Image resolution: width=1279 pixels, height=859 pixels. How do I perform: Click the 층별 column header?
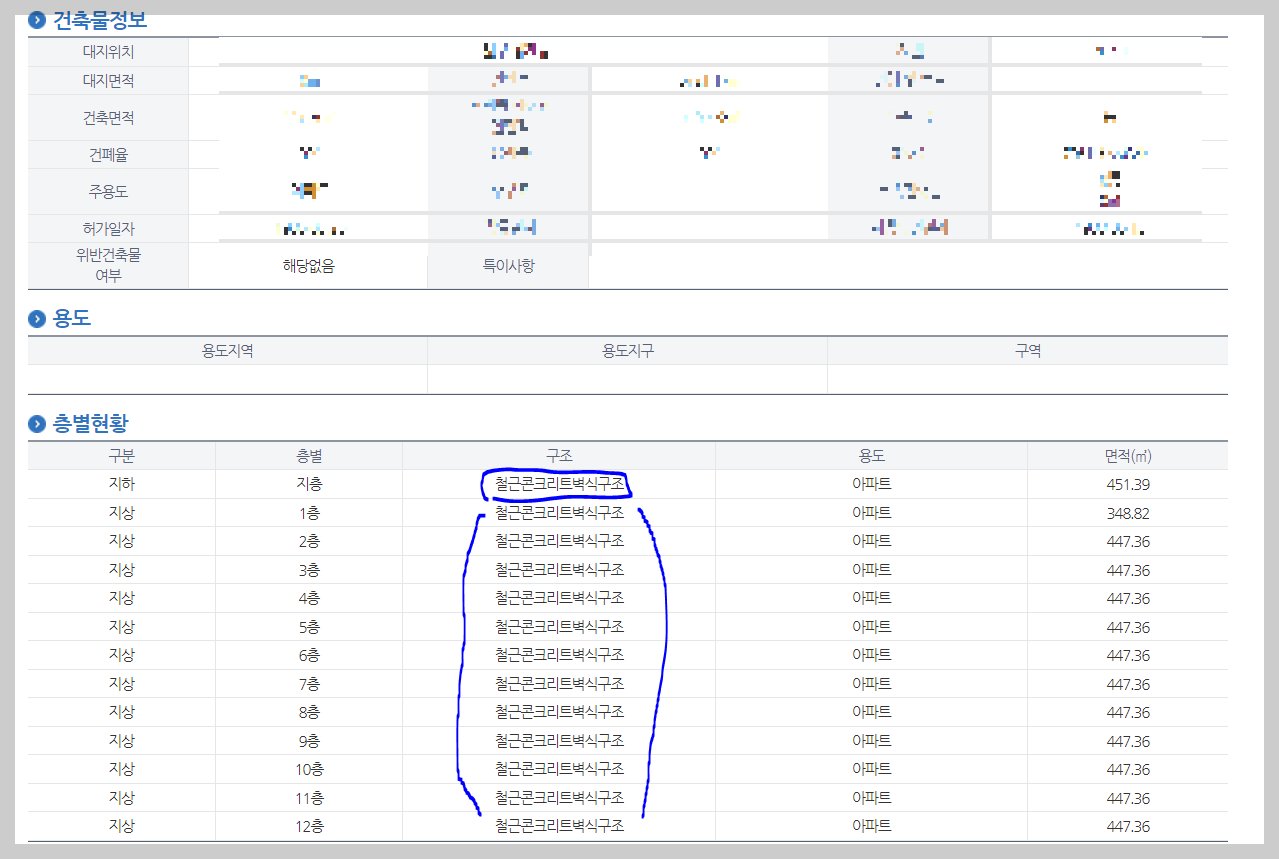click(309, 456)
